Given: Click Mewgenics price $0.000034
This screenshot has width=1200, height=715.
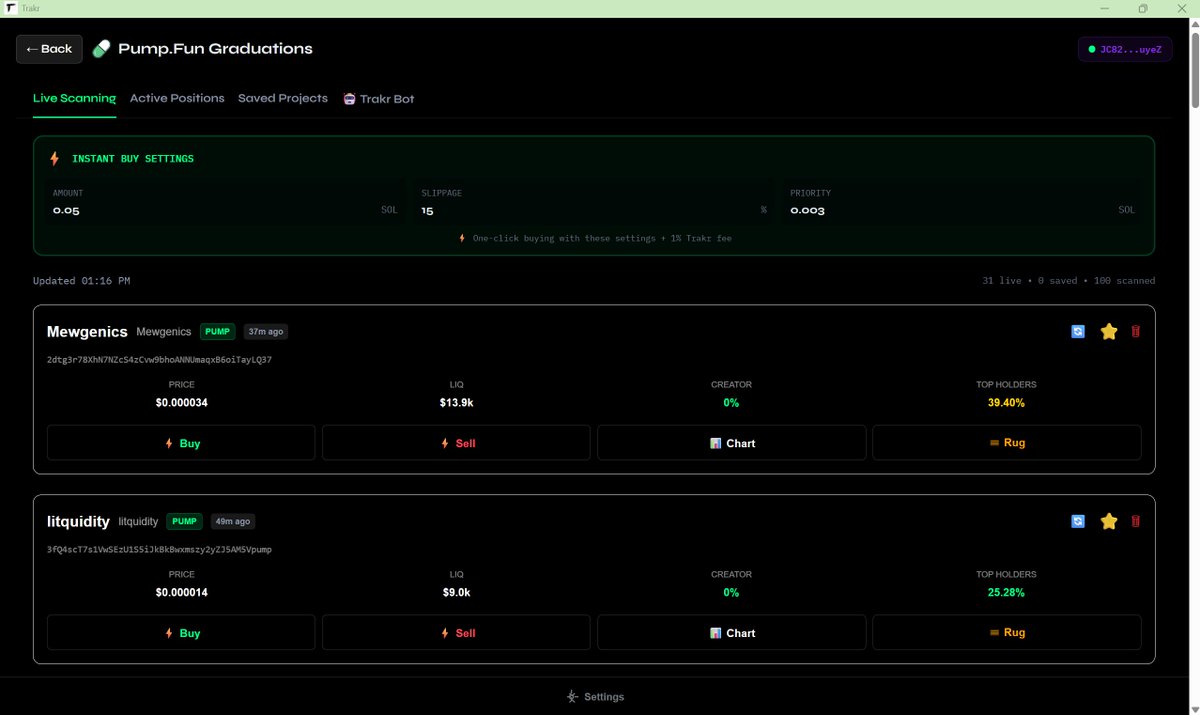Looking at the screenshot, I should [181, 403].
